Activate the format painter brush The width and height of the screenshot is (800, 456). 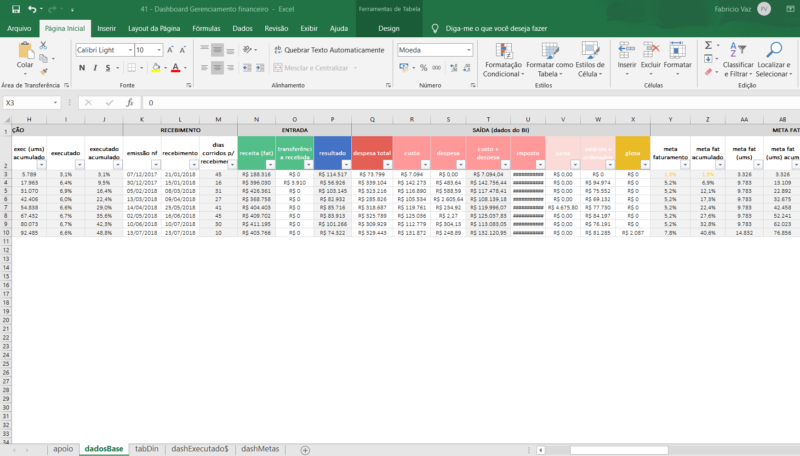coord(43,71)
